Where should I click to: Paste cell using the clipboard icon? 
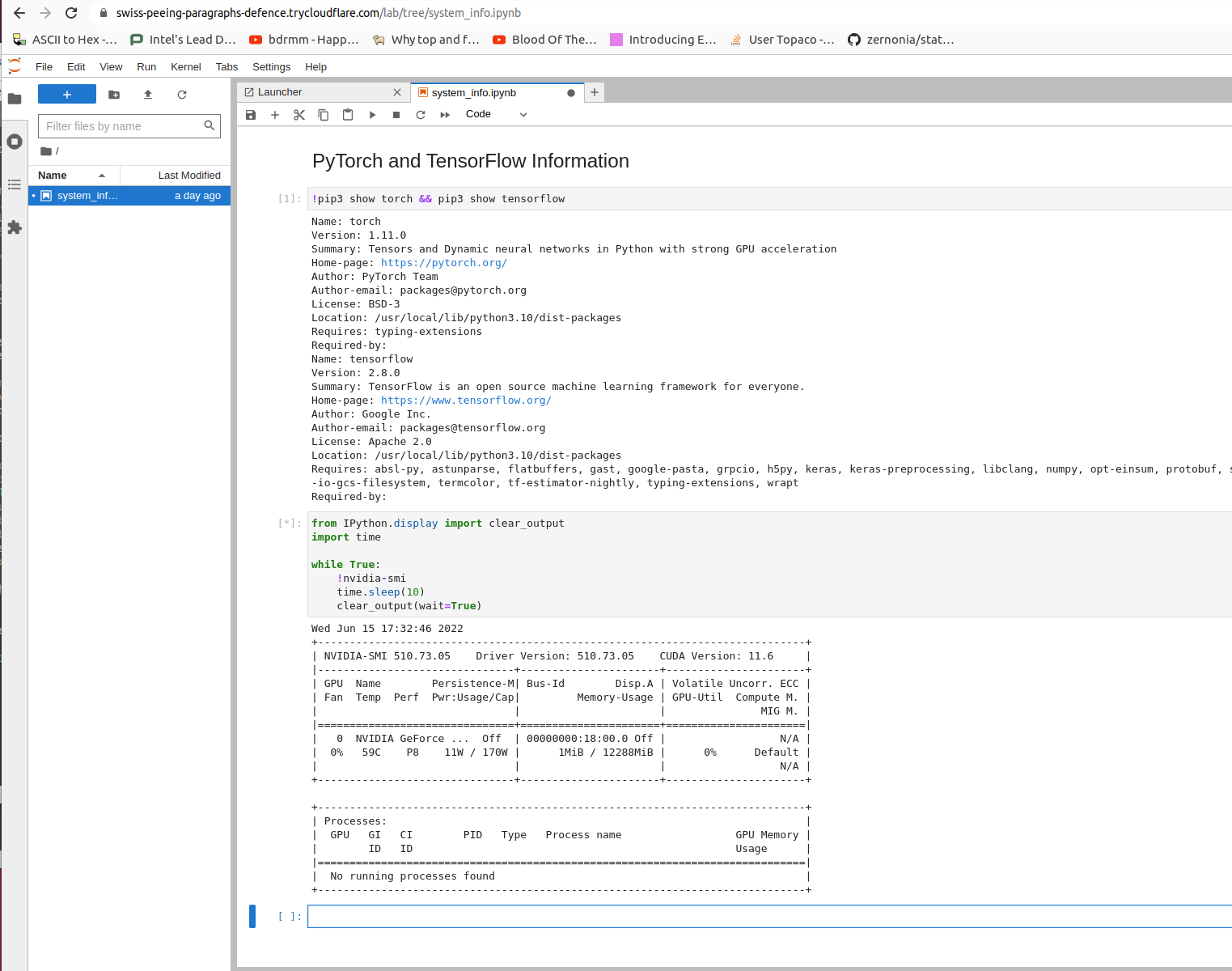(x=348, y=115)
